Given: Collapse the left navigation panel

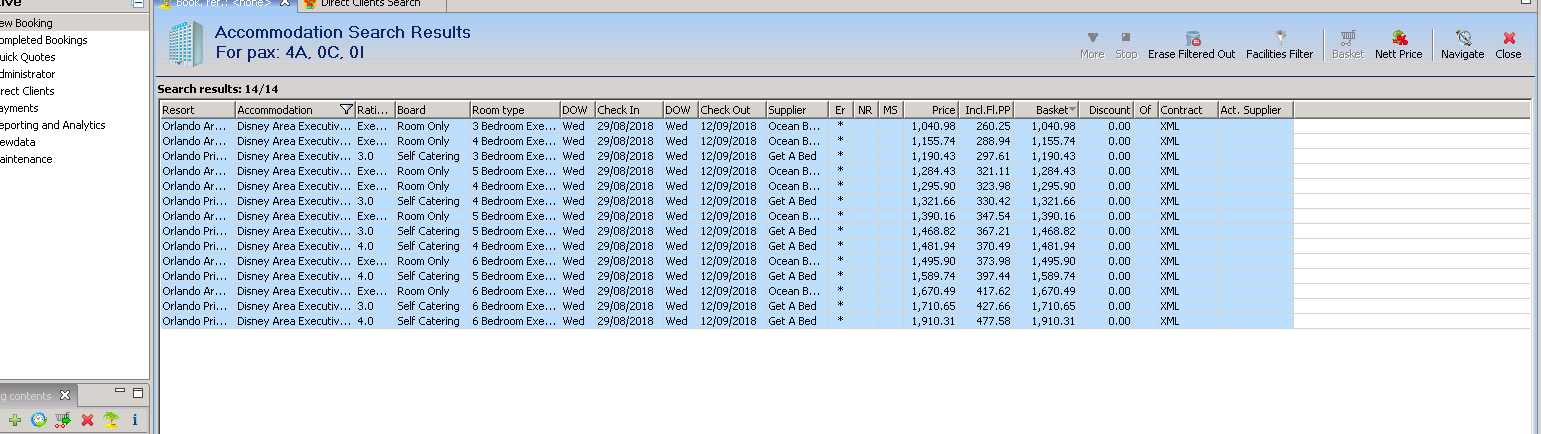Looking at the screenshot, I should point(138,4).
